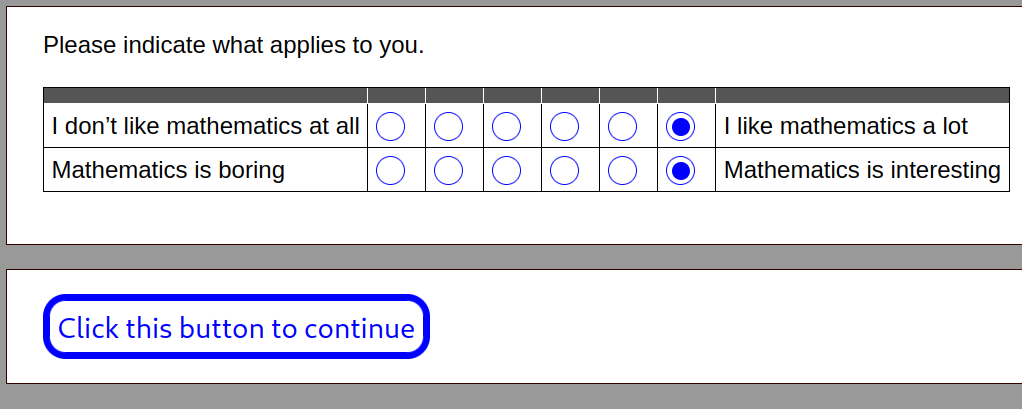Screen dimensions: 1022x409
Task: Select second radio in the boring/interesting row
Action: pyautogui.click(x=448, y=171)
